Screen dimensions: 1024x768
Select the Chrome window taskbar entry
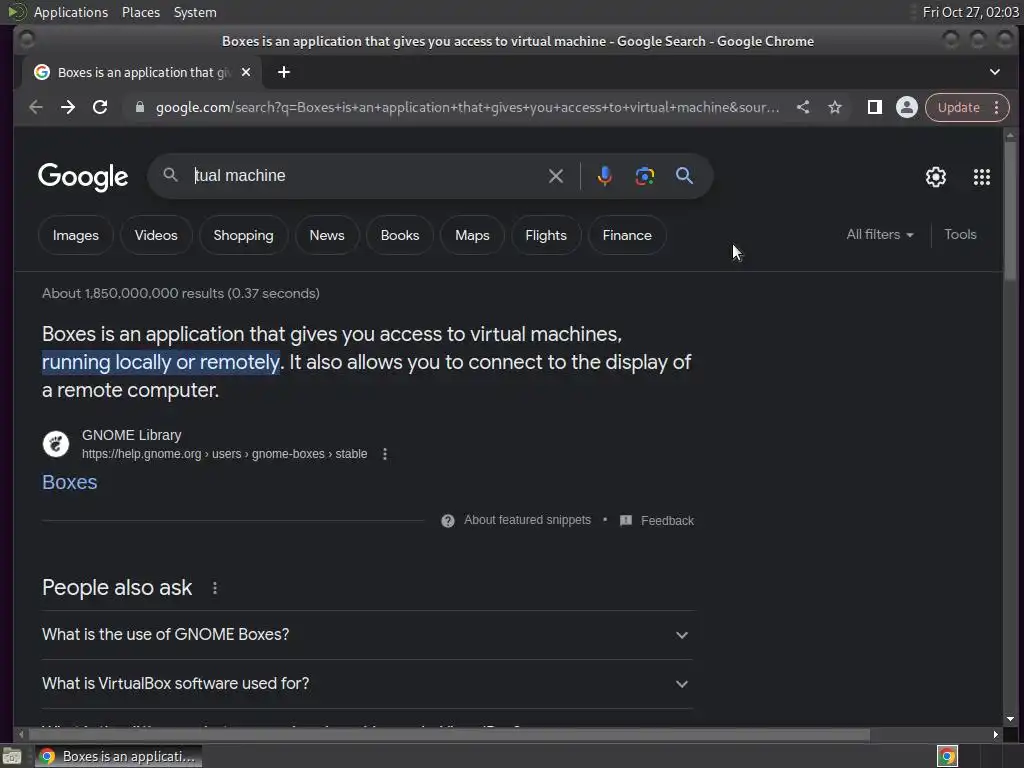point(119,756)
